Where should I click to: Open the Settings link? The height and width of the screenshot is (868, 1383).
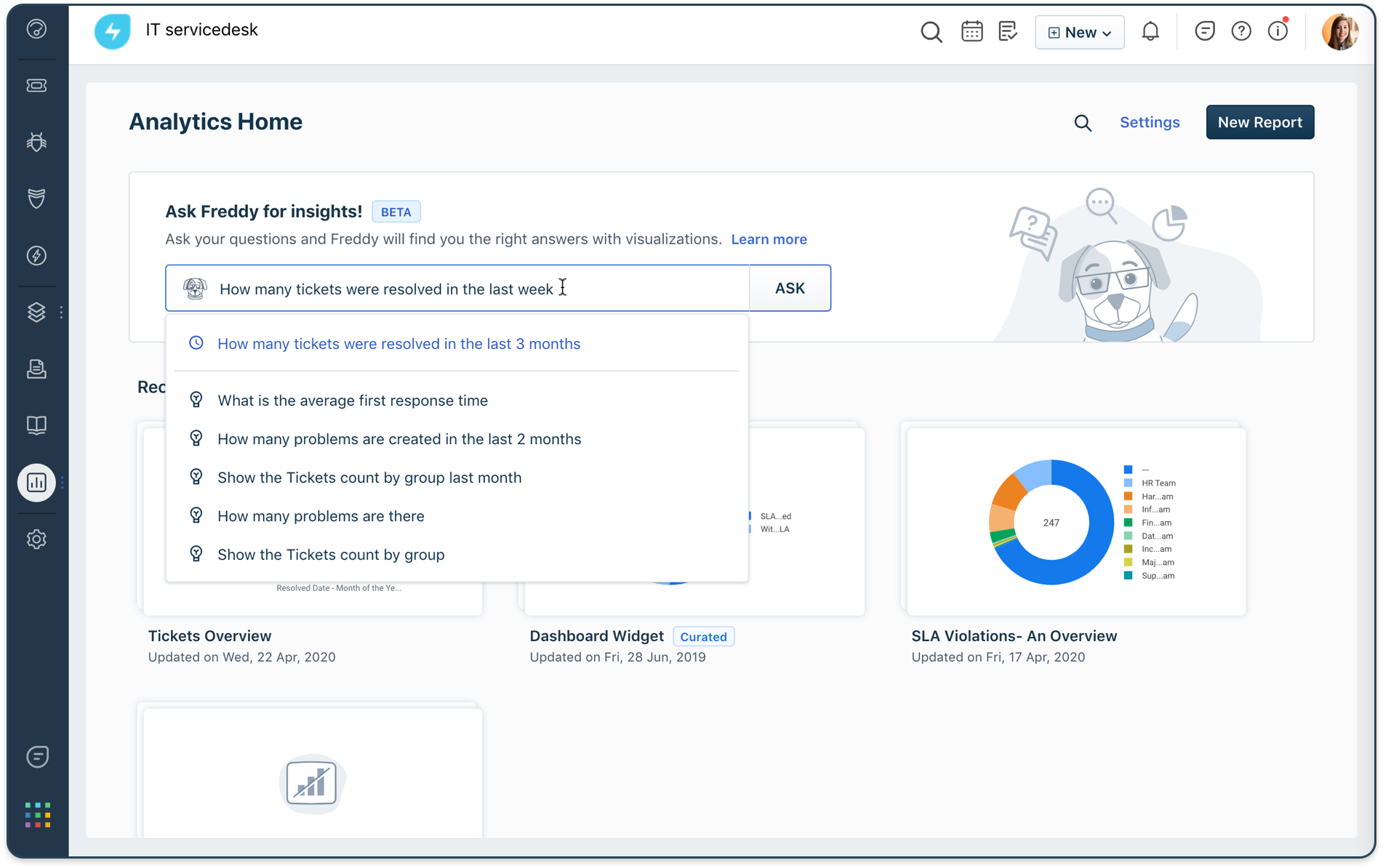(1150, 123)
